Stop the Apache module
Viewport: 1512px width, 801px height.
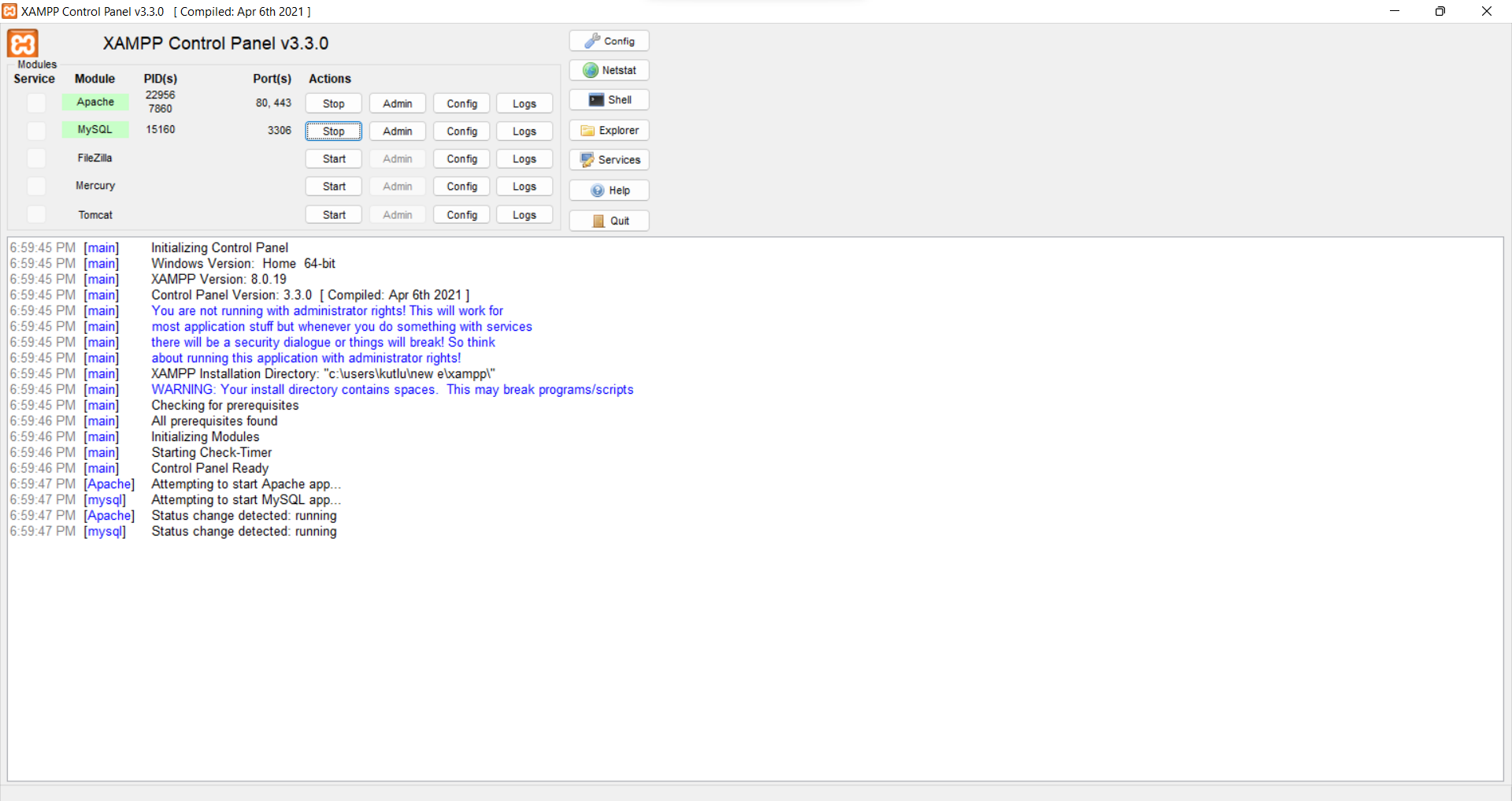pos(332,103)
